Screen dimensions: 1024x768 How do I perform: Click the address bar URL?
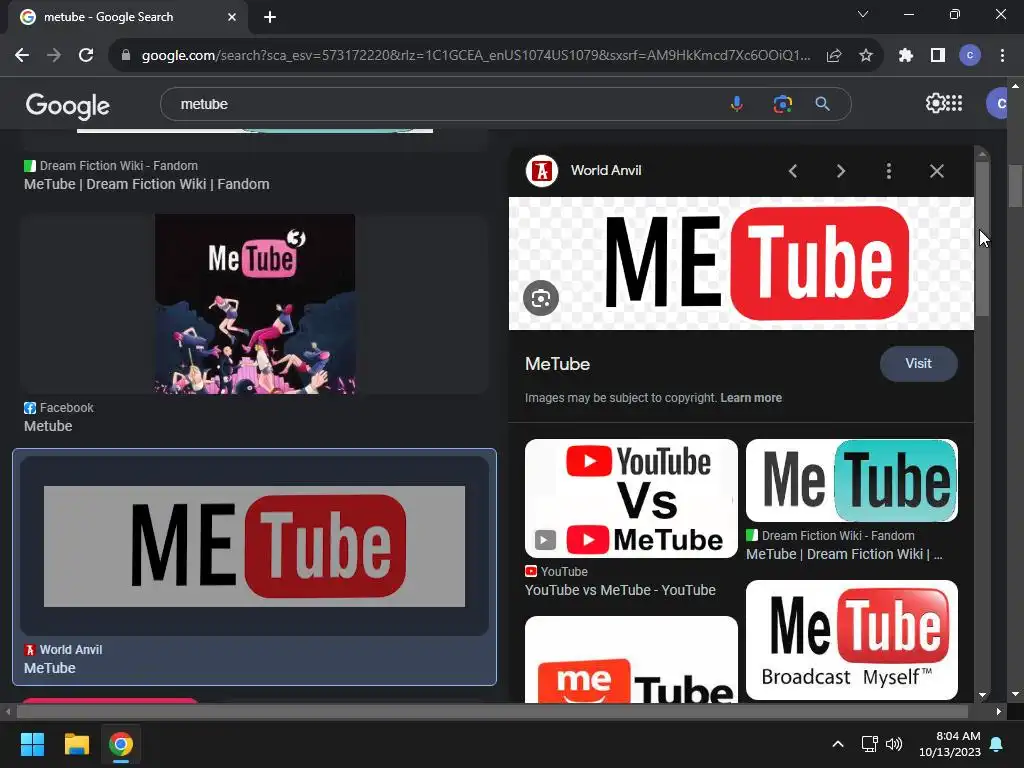click(475, 56)
